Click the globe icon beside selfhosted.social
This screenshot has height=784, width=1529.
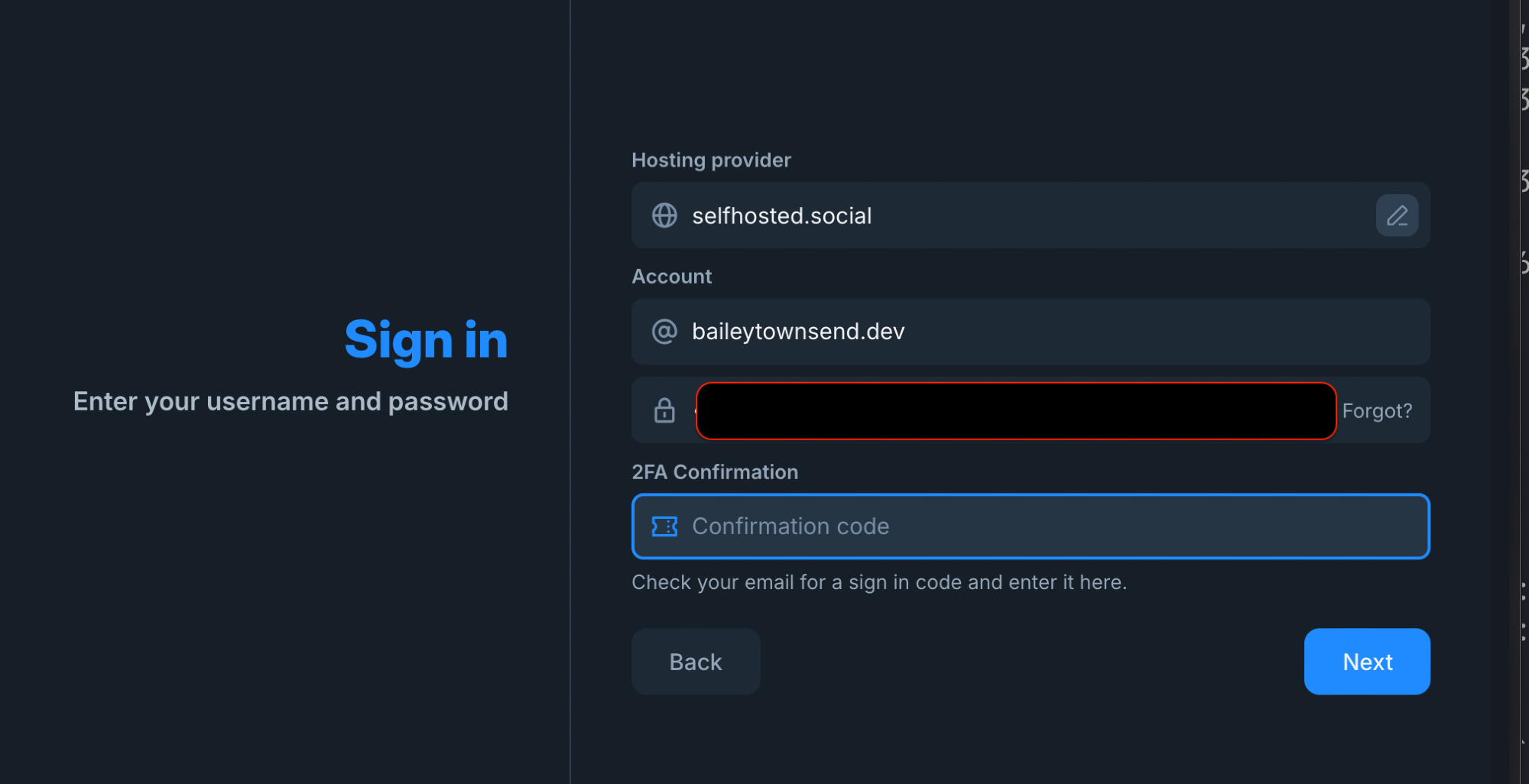coord(664,215)
